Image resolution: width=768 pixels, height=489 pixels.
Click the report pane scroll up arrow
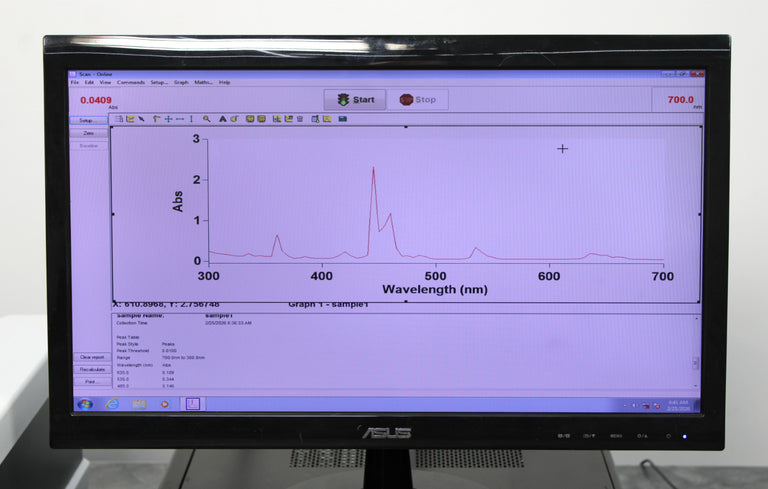696,318
